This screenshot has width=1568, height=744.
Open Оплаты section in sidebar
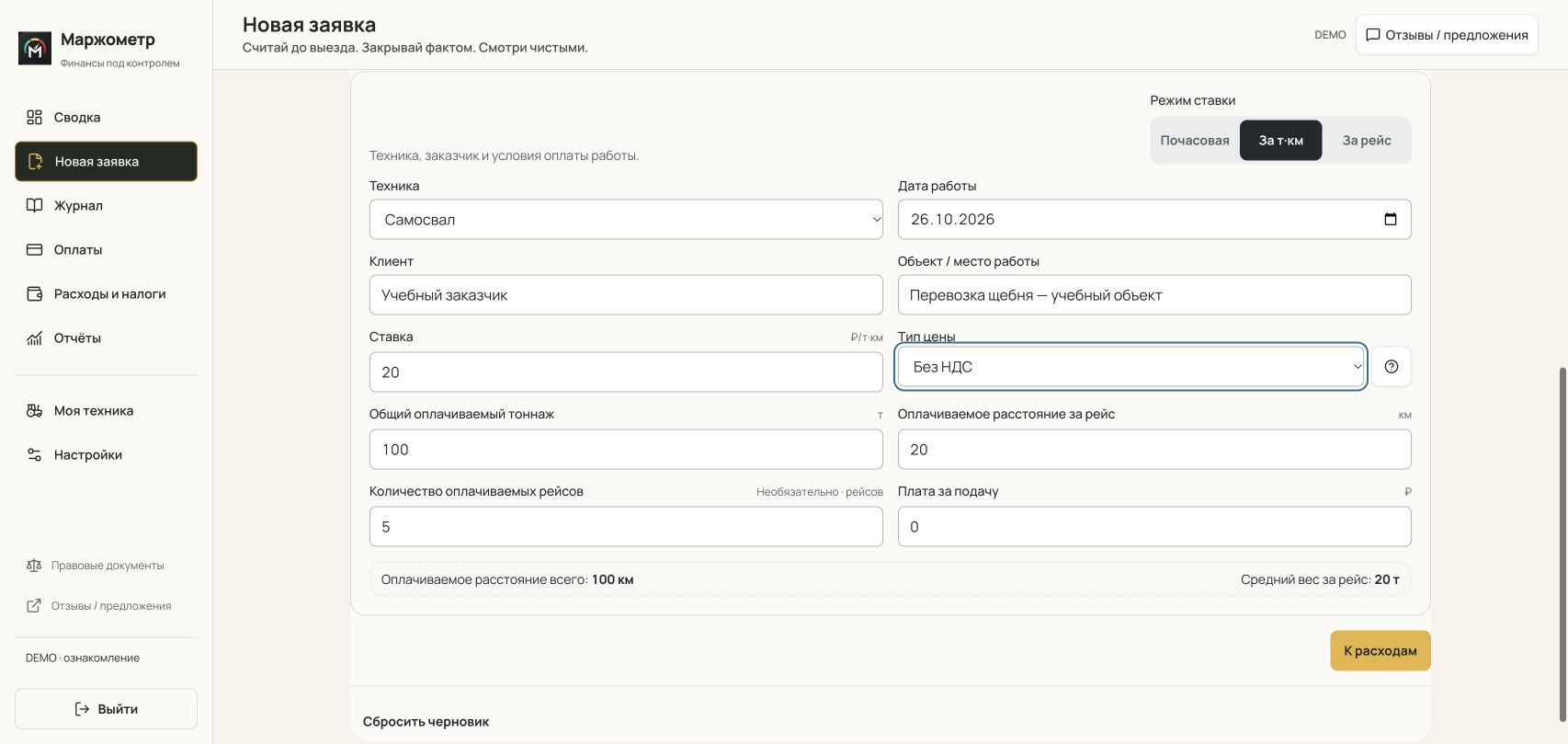[x=106, y=249]
